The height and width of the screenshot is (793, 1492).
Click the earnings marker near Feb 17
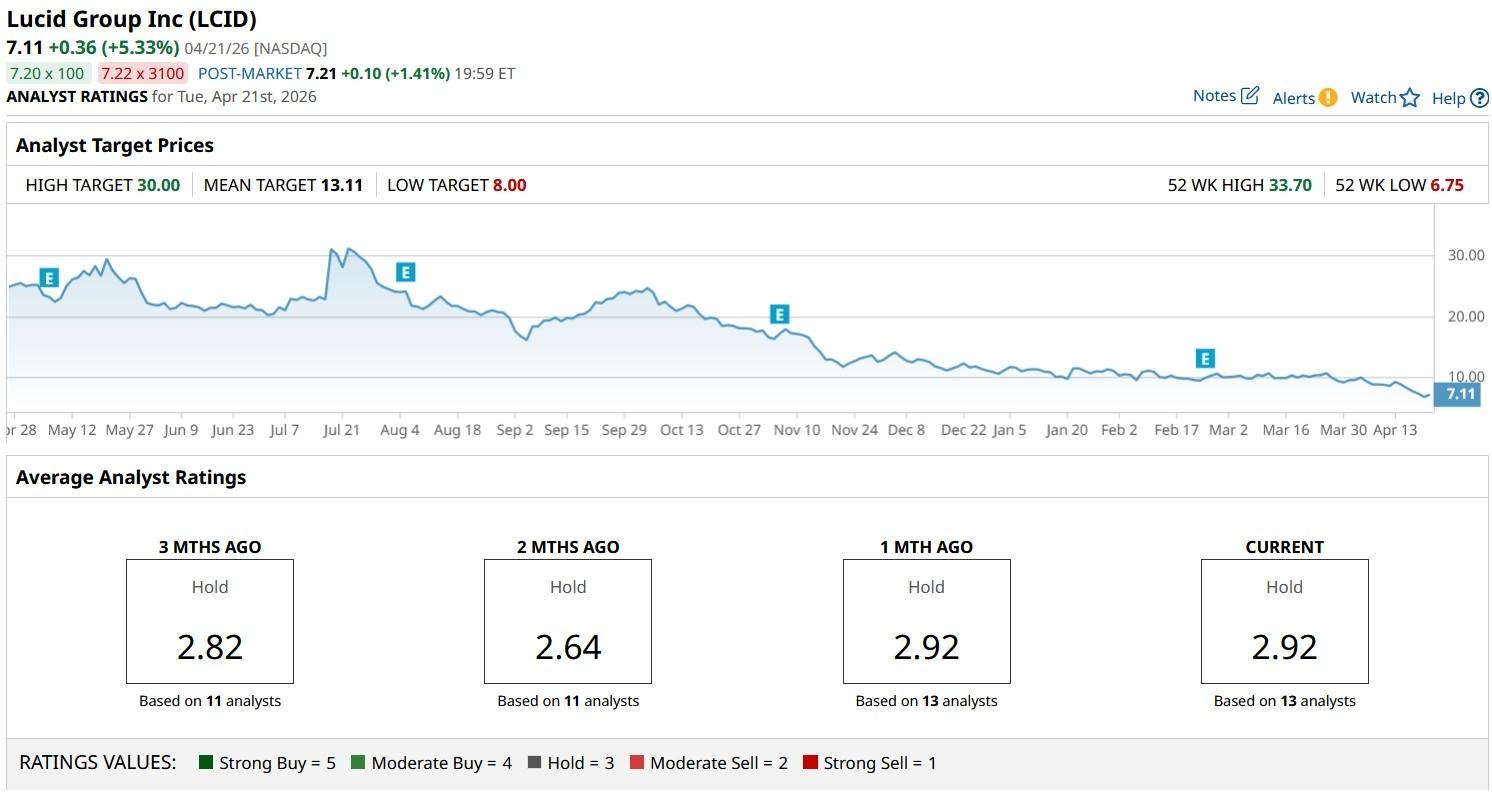(x=1205, y=359)
